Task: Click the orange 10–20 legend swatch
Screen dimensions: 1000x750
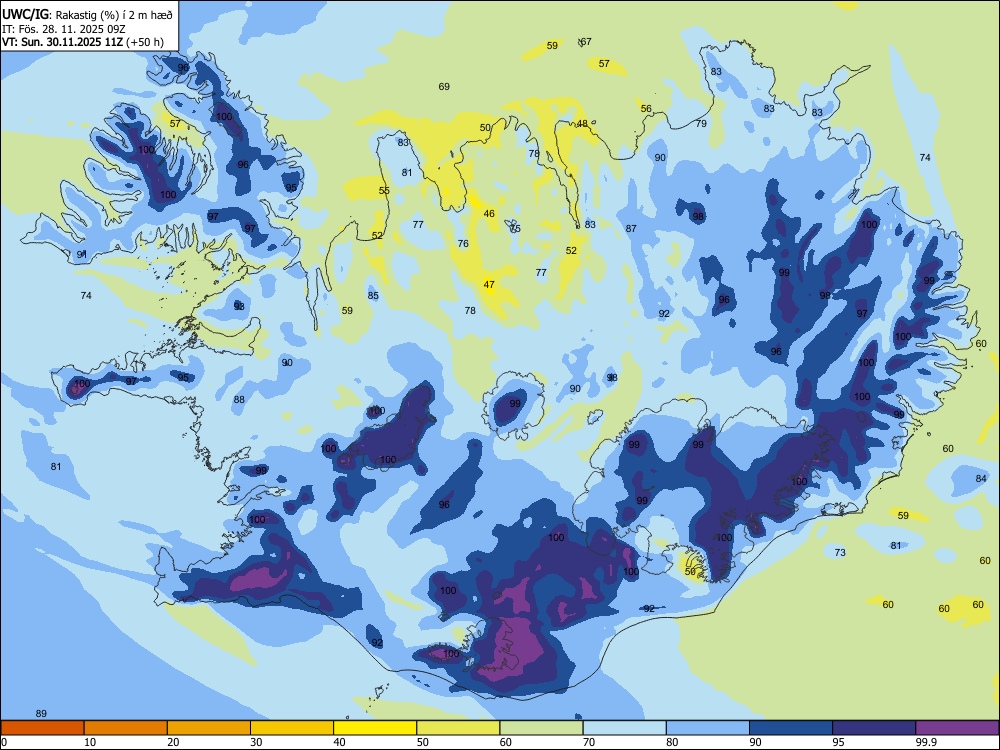Action: point(126,728)
